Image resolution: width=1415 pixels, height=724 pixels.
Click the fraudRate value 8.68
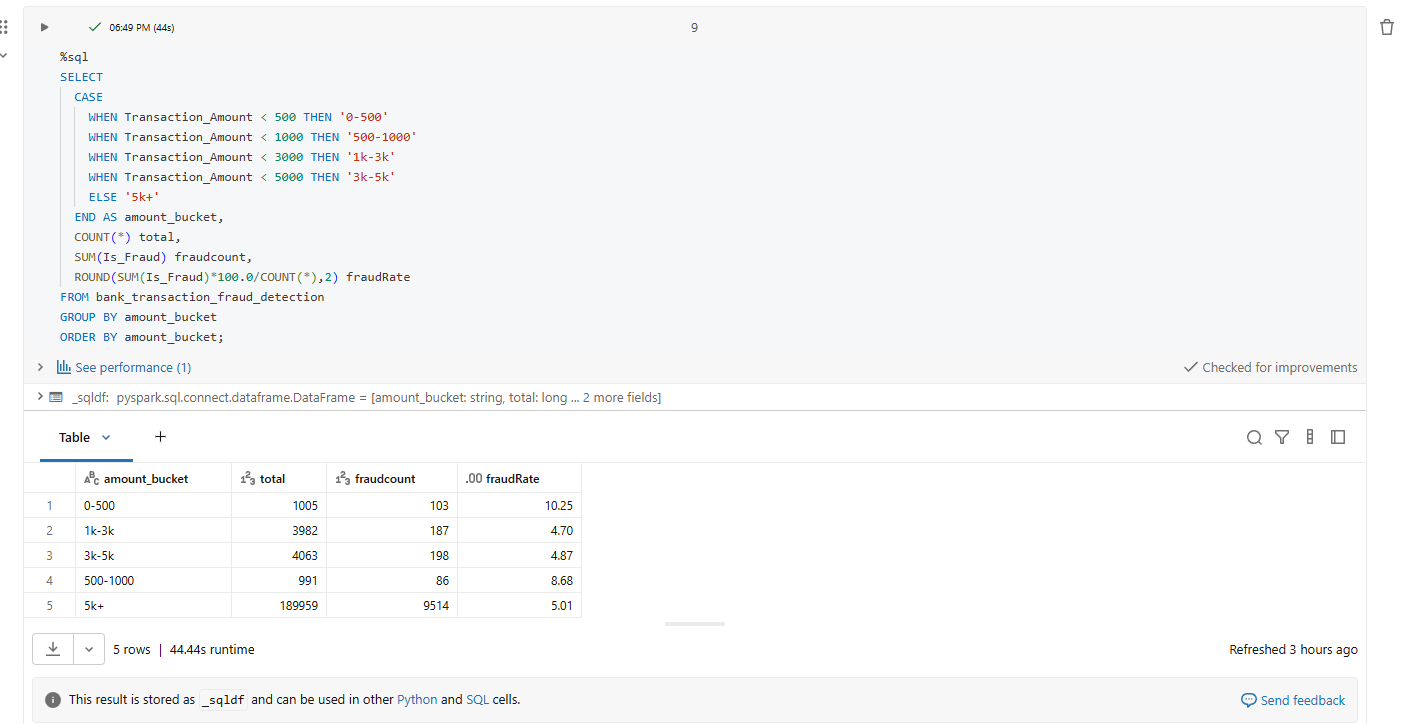561,581
